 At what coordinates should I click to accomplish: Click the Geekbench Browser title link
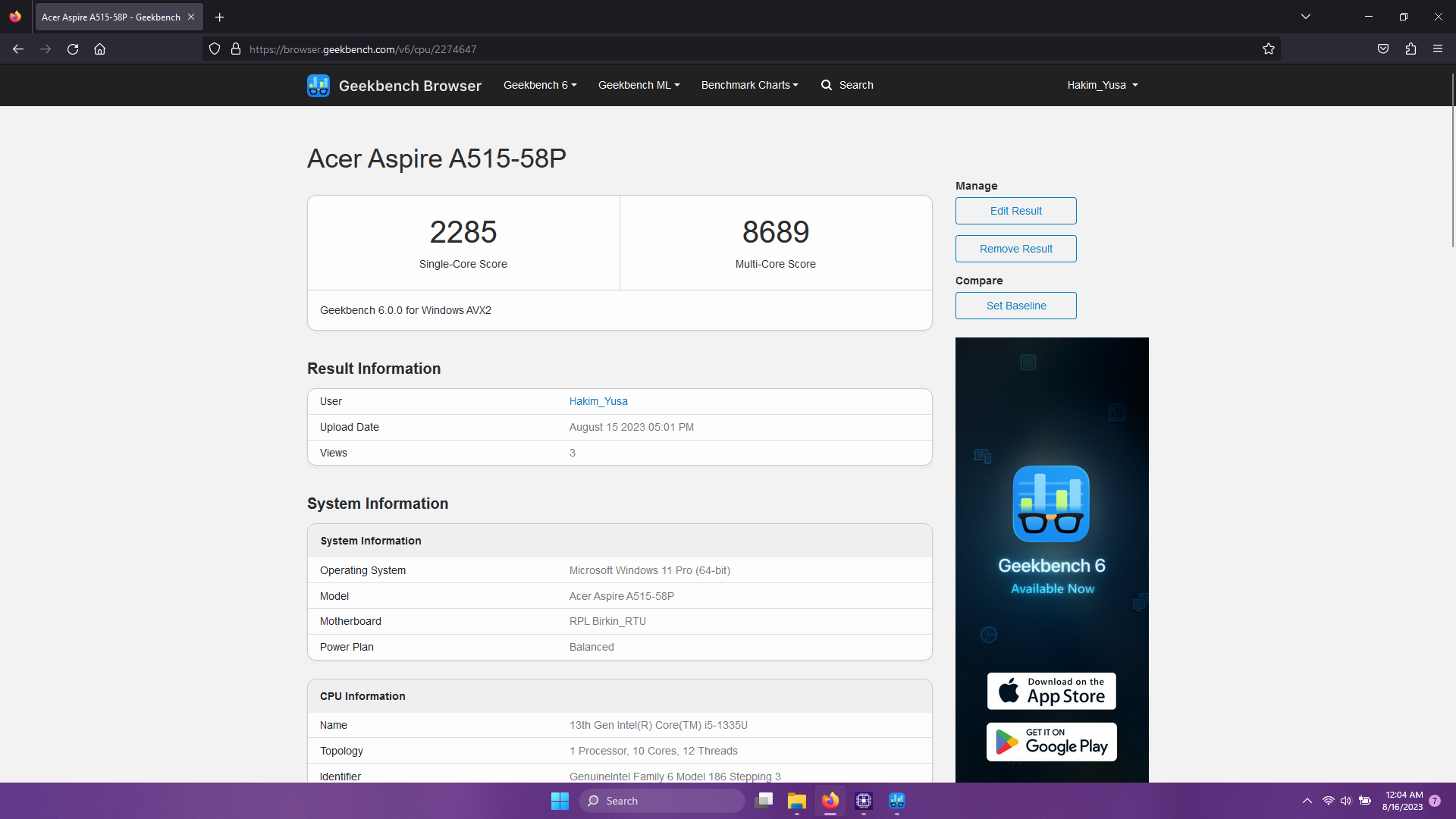(409, 86)
